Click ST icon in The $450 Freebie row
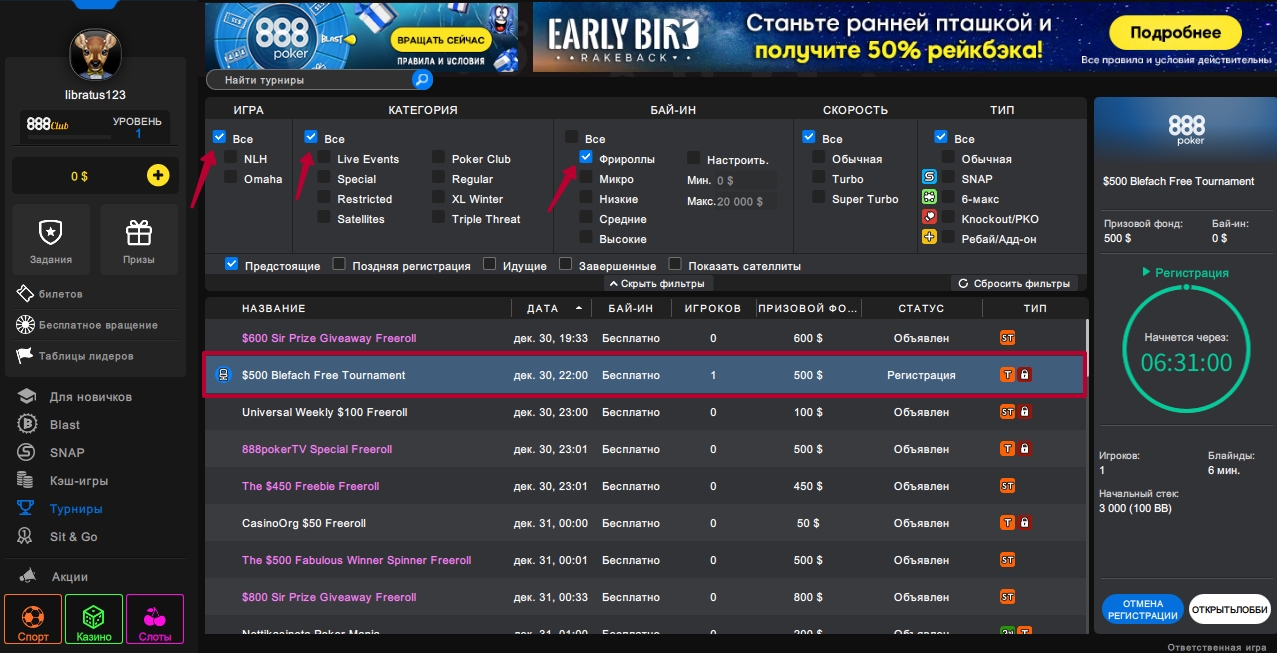 click(x=1008, y=486)
